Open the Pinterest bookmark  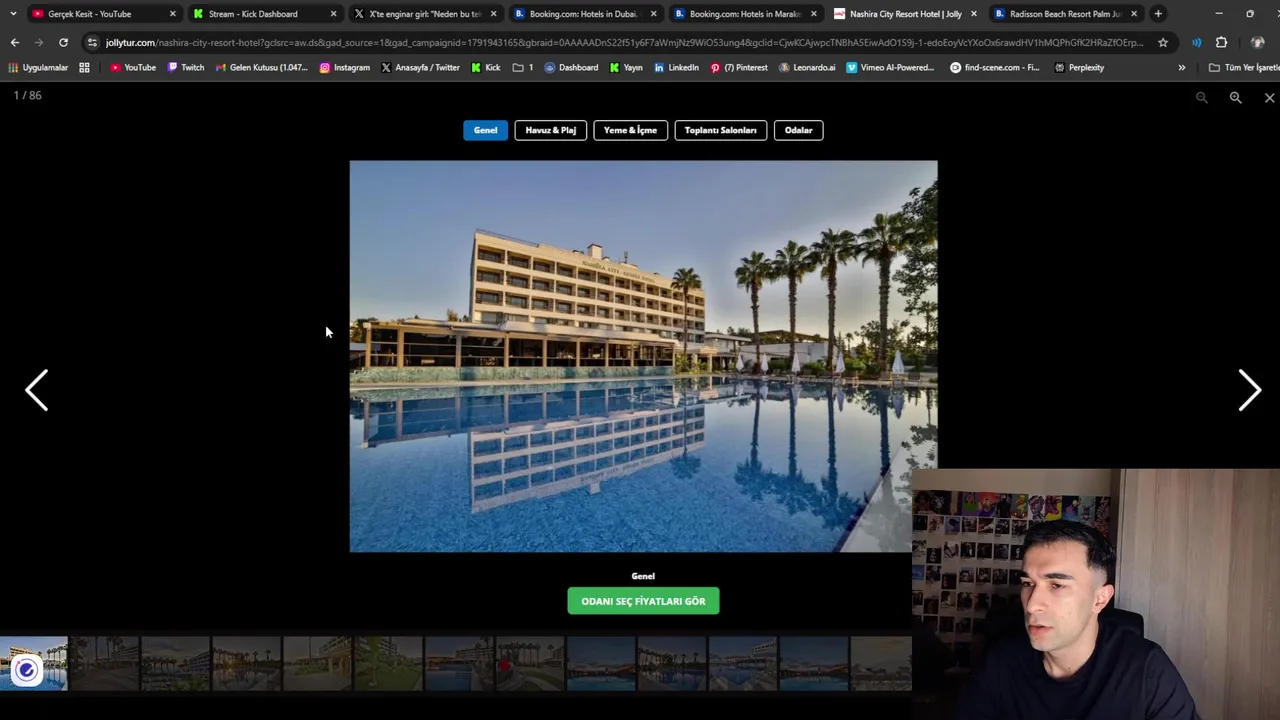point(739,67)
